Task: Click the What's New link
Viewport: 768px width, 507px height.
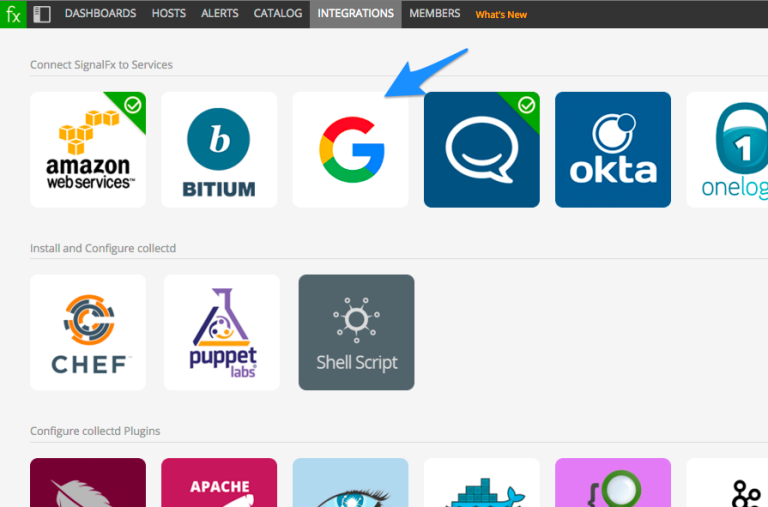Action: pyautogui.click(x=501, y=15)
